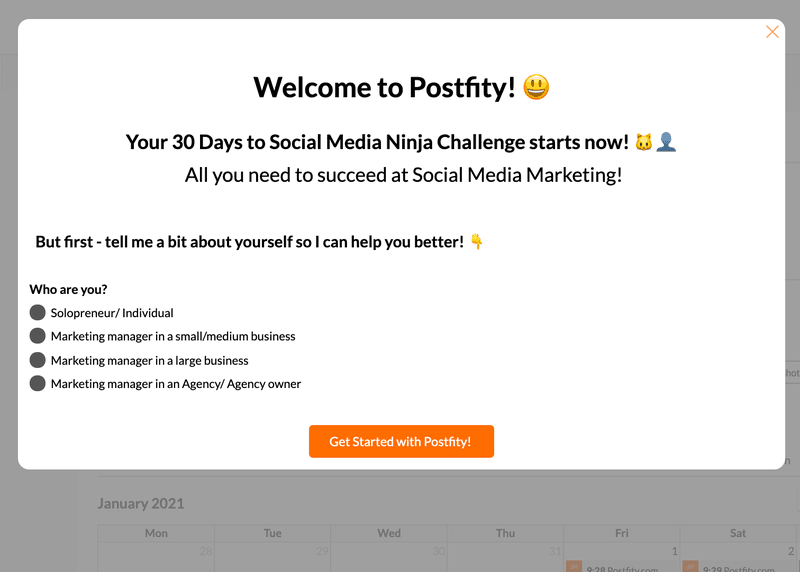Click the silhouette emoji after the challenge headline

click(x=666, y=143)
